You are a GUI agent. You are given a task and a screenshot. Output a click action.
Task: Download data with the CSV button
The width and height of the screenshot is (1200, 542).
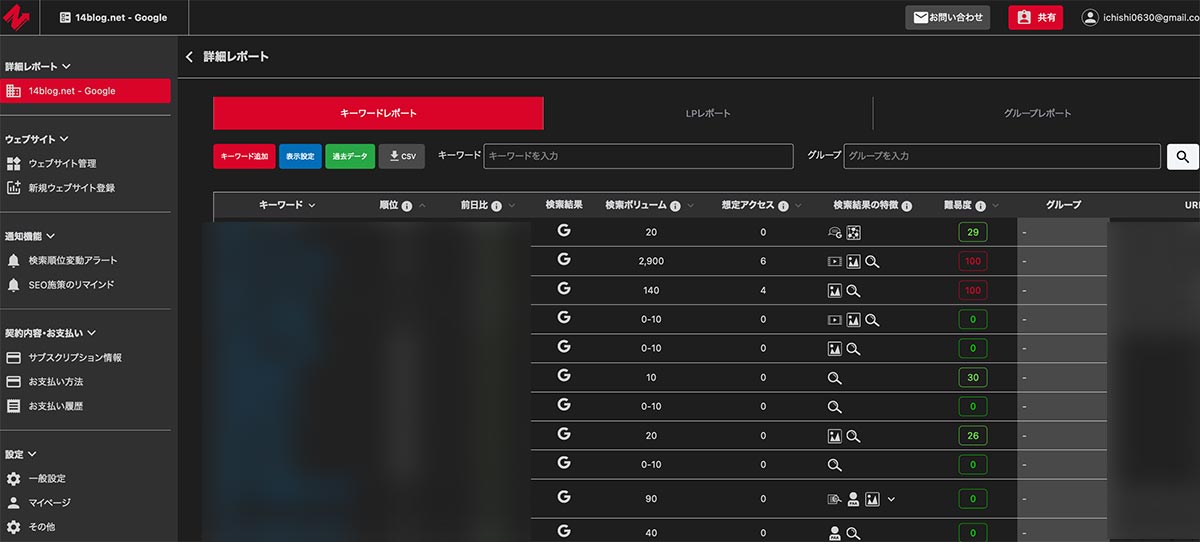402,156
